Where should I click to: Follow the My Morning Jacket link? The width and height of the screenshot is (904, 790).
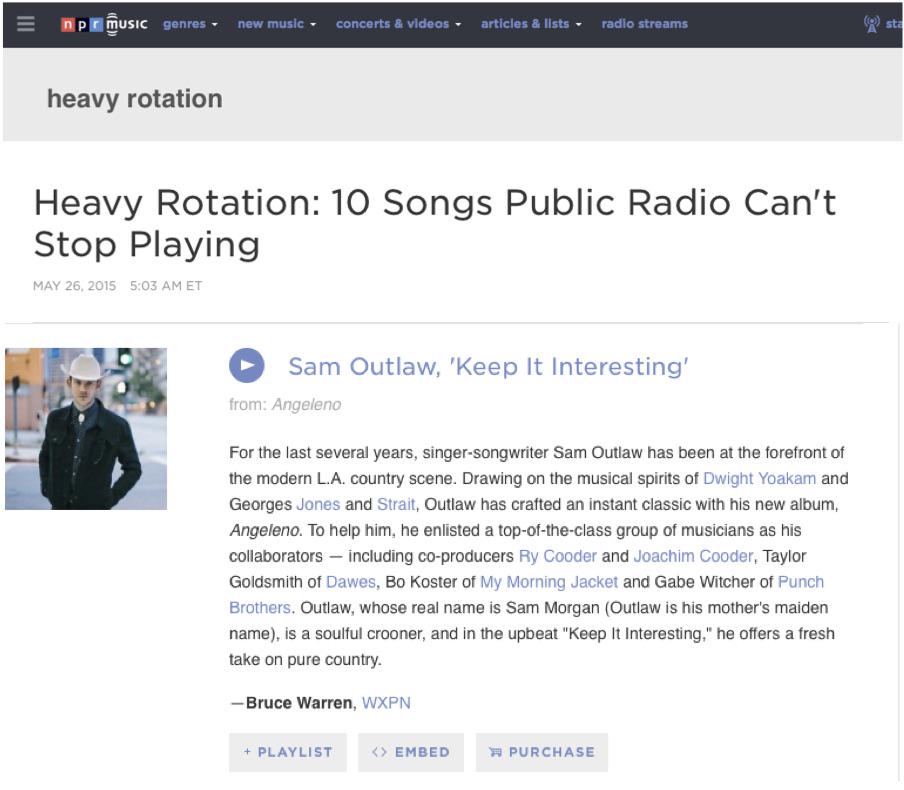pos(549,582)
